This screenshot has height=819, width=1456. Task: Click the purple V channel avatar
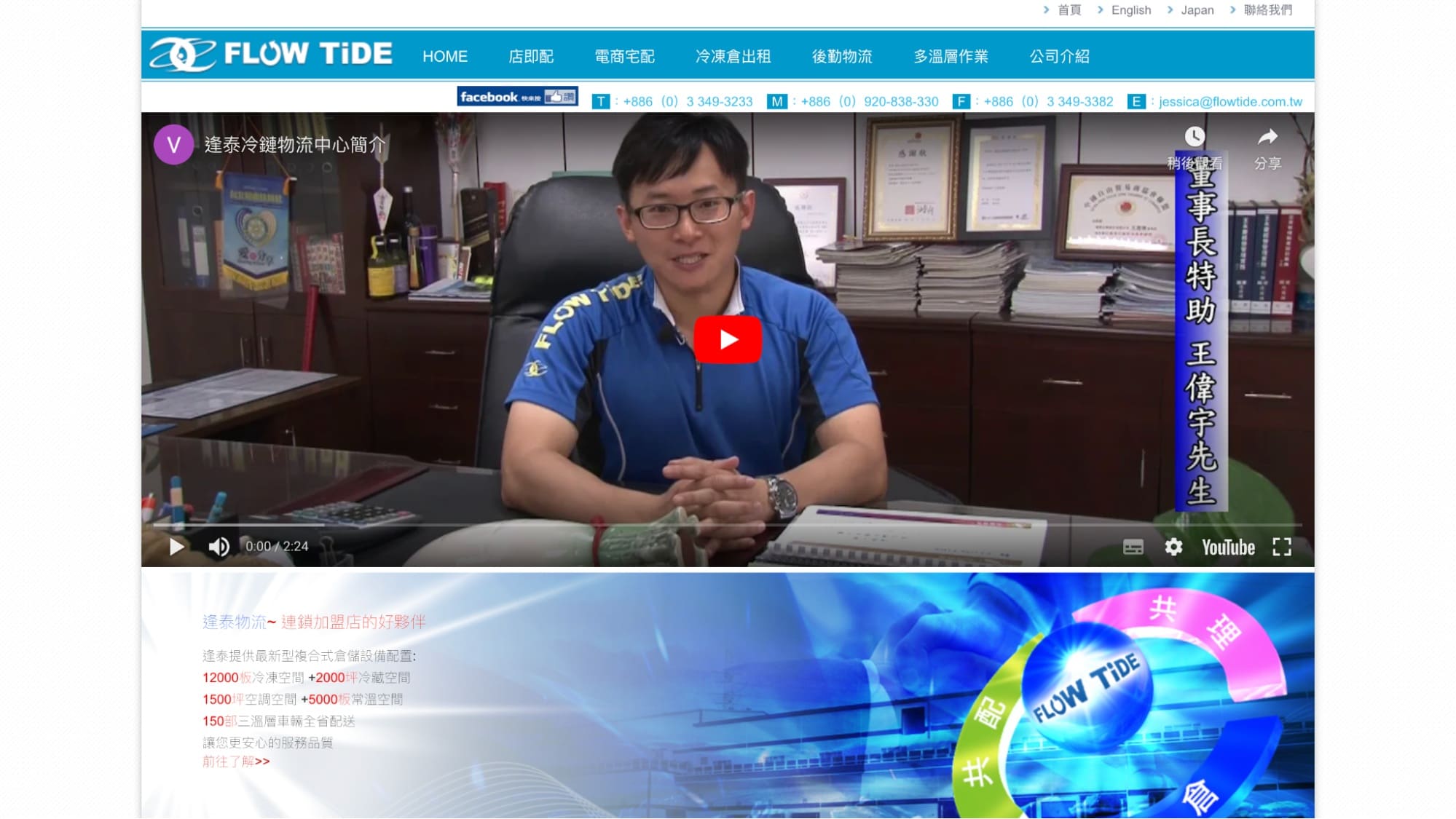tap(173, 144)
